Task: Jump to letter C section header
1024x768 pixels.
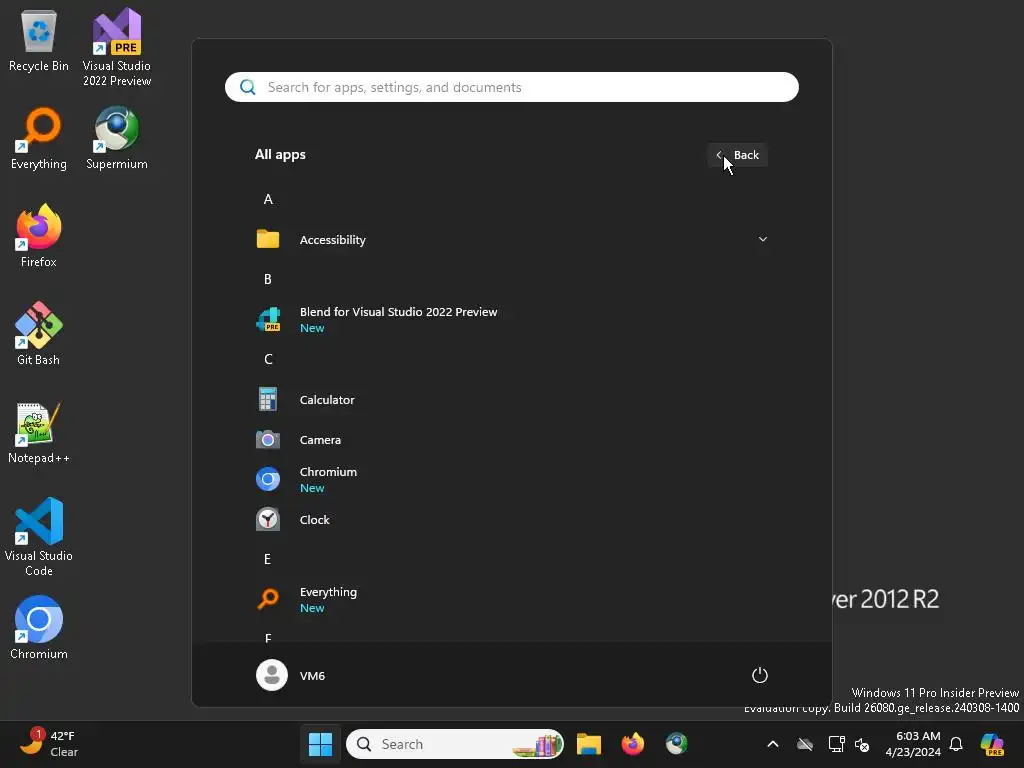Action: (268, 359)
